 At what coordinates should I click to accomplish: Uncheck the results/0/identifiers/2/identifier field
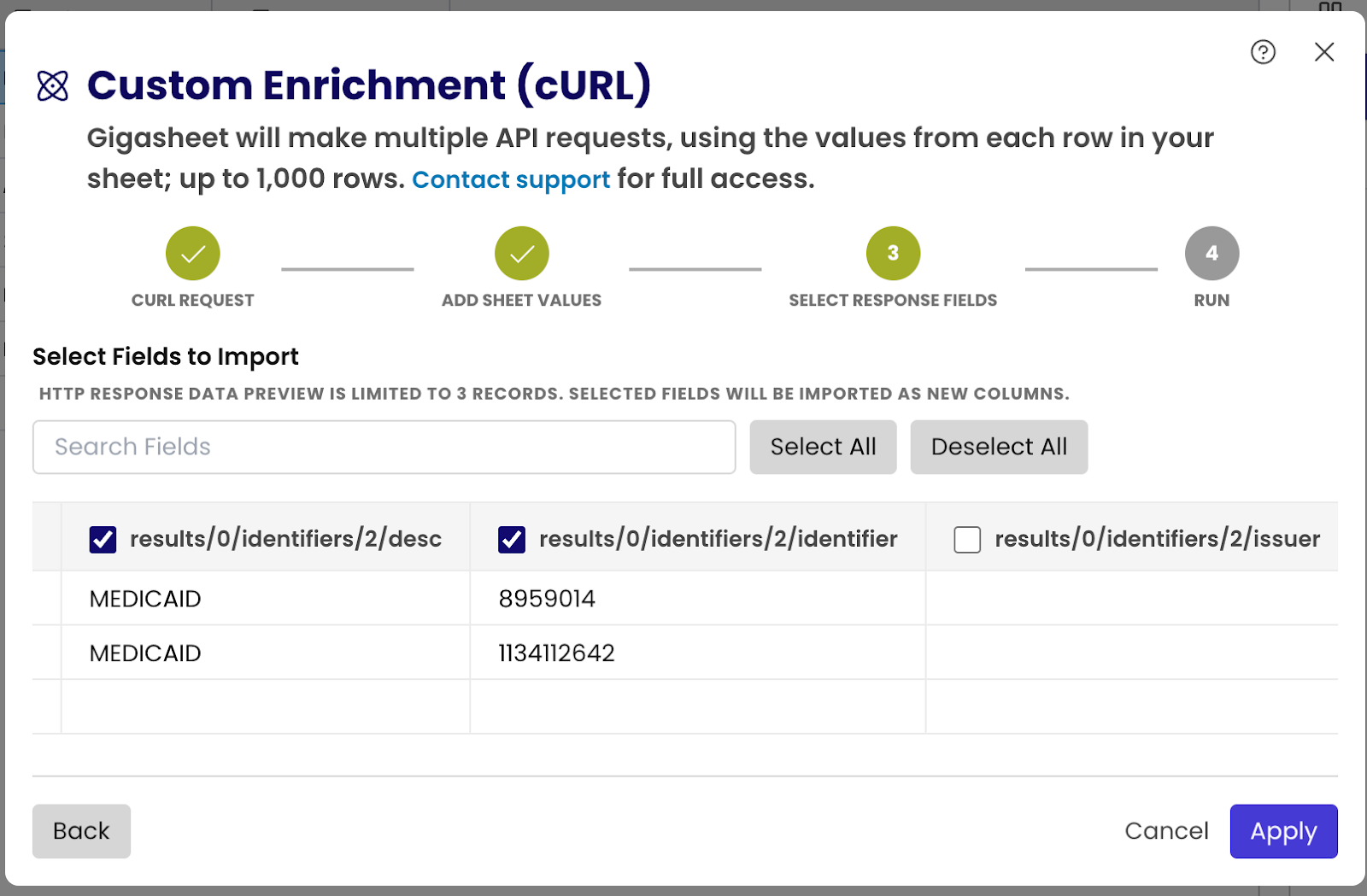point(510,539)
